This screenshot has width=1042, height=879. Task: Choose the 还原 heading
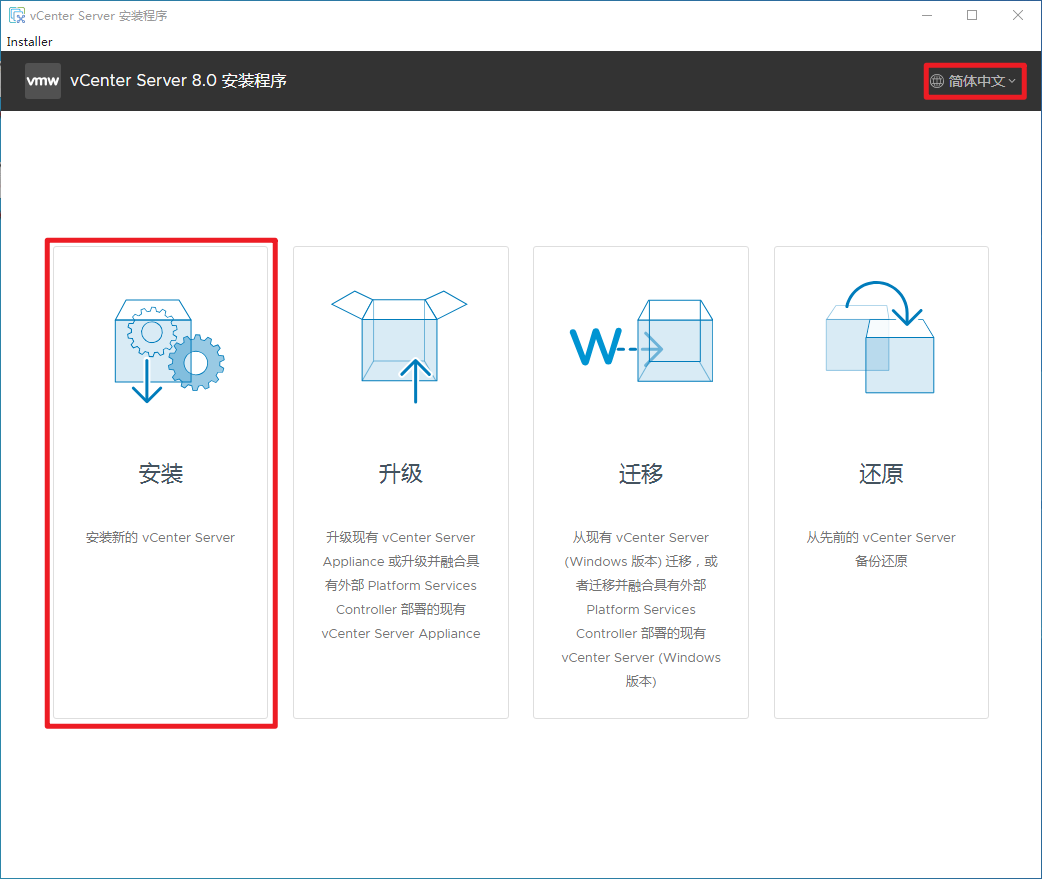point(881,474)
